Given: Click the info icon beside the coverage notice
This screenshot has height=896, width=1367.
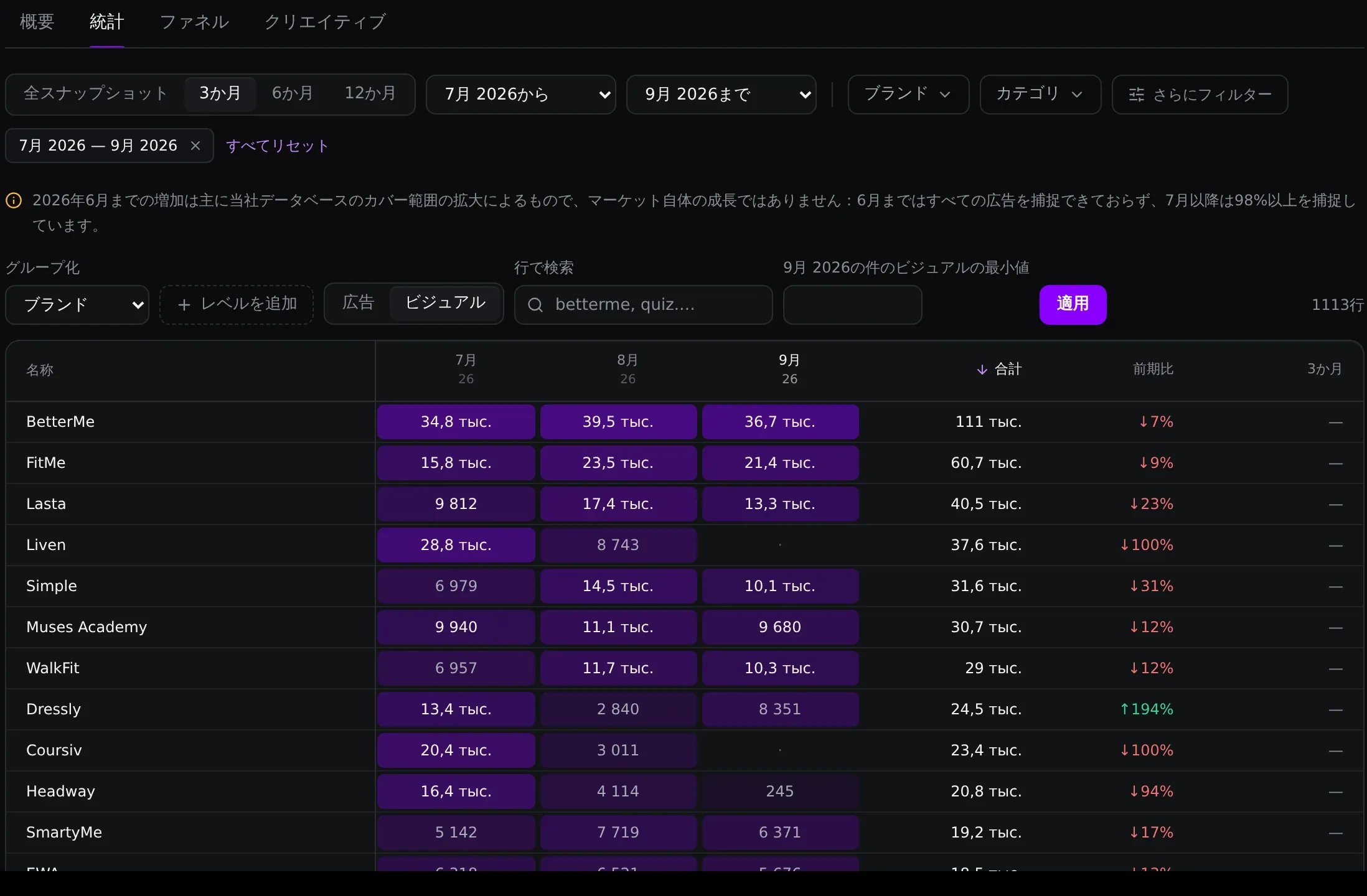Looking at the screenshot, I should (14, 200).
